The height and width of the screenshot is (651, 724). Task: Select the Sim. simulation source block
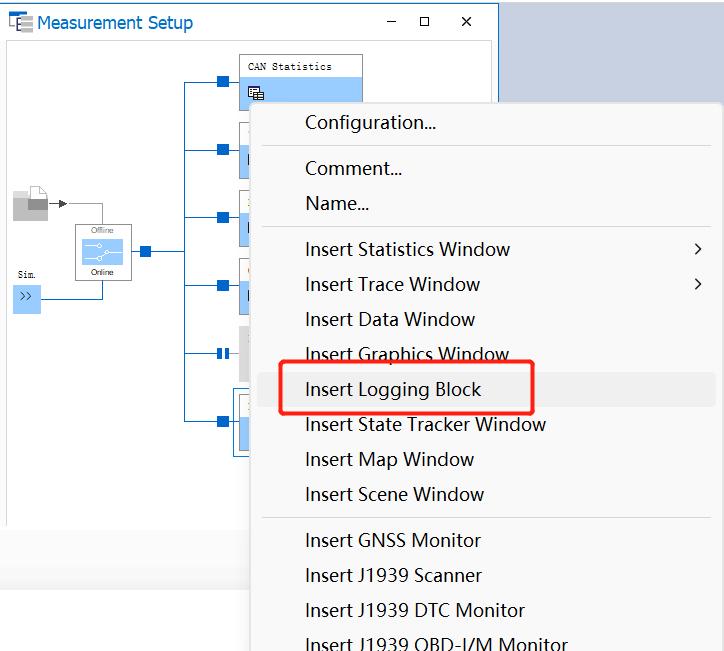pyautogui.click(x=27, y=297)
